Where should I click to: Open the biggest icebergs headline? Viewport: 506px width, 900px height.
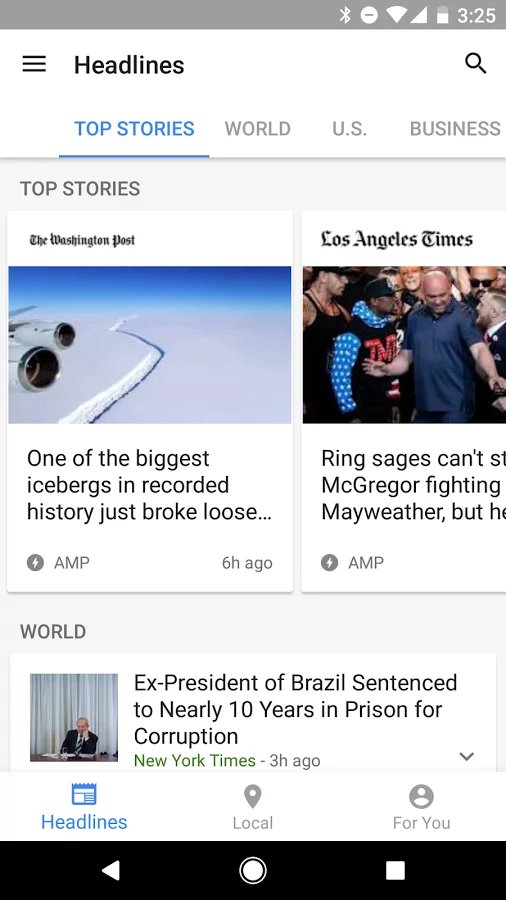point(149,485)
